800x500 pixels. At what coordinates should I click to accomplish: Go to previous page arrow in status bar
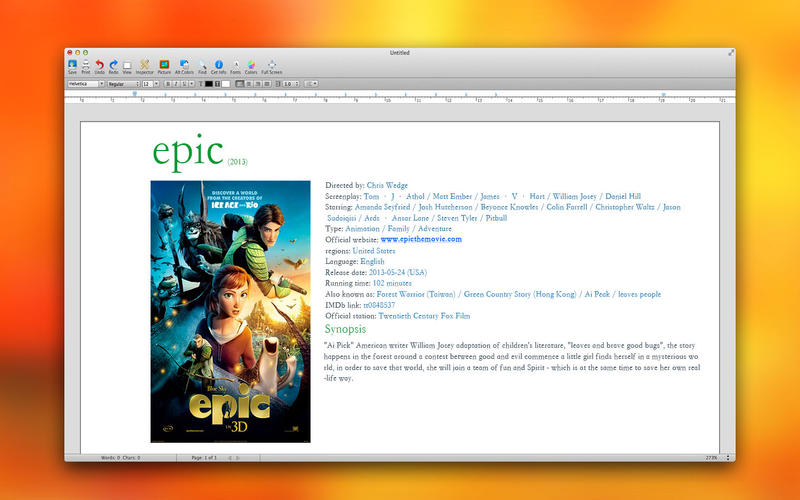click(x=230, y=458)
